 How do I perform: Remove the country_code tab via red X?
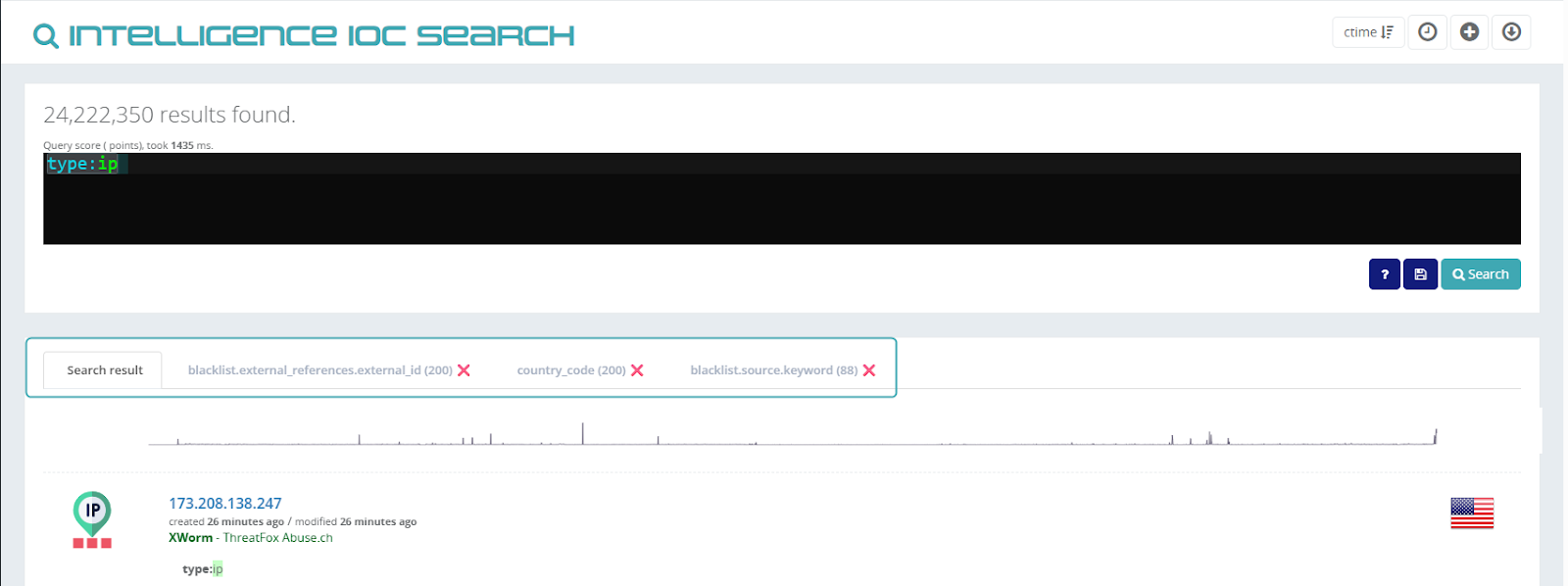pos(637,370)
